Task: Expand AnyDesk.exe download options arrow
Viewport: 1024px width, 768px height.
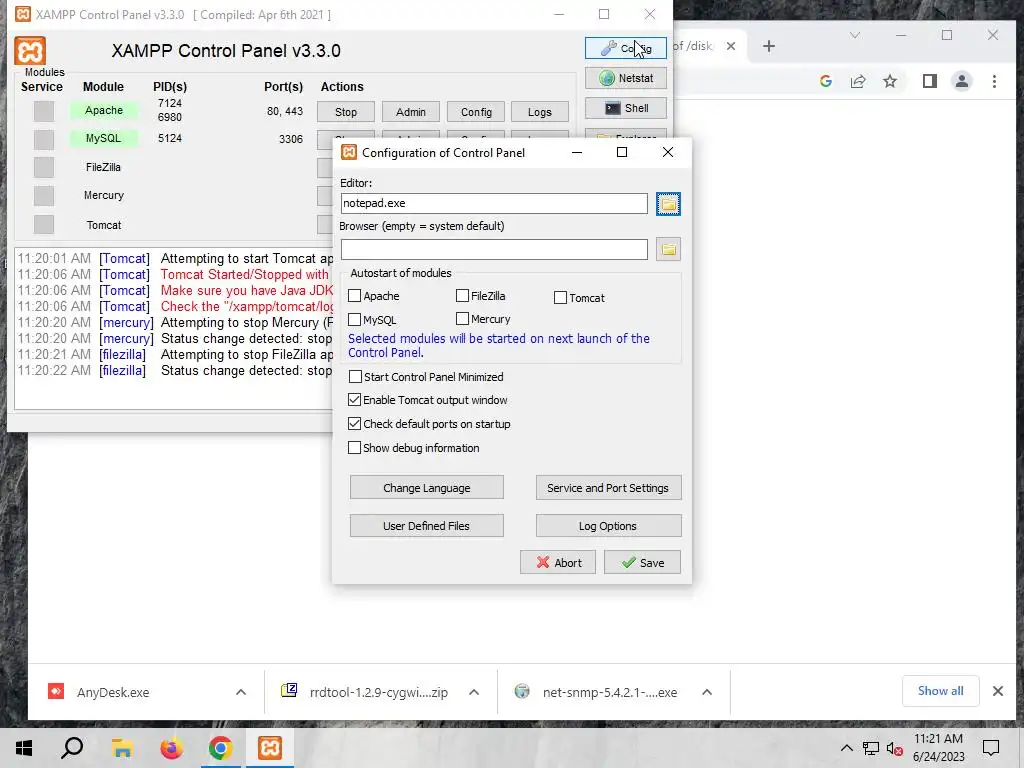Action: (x=241, y=692)
